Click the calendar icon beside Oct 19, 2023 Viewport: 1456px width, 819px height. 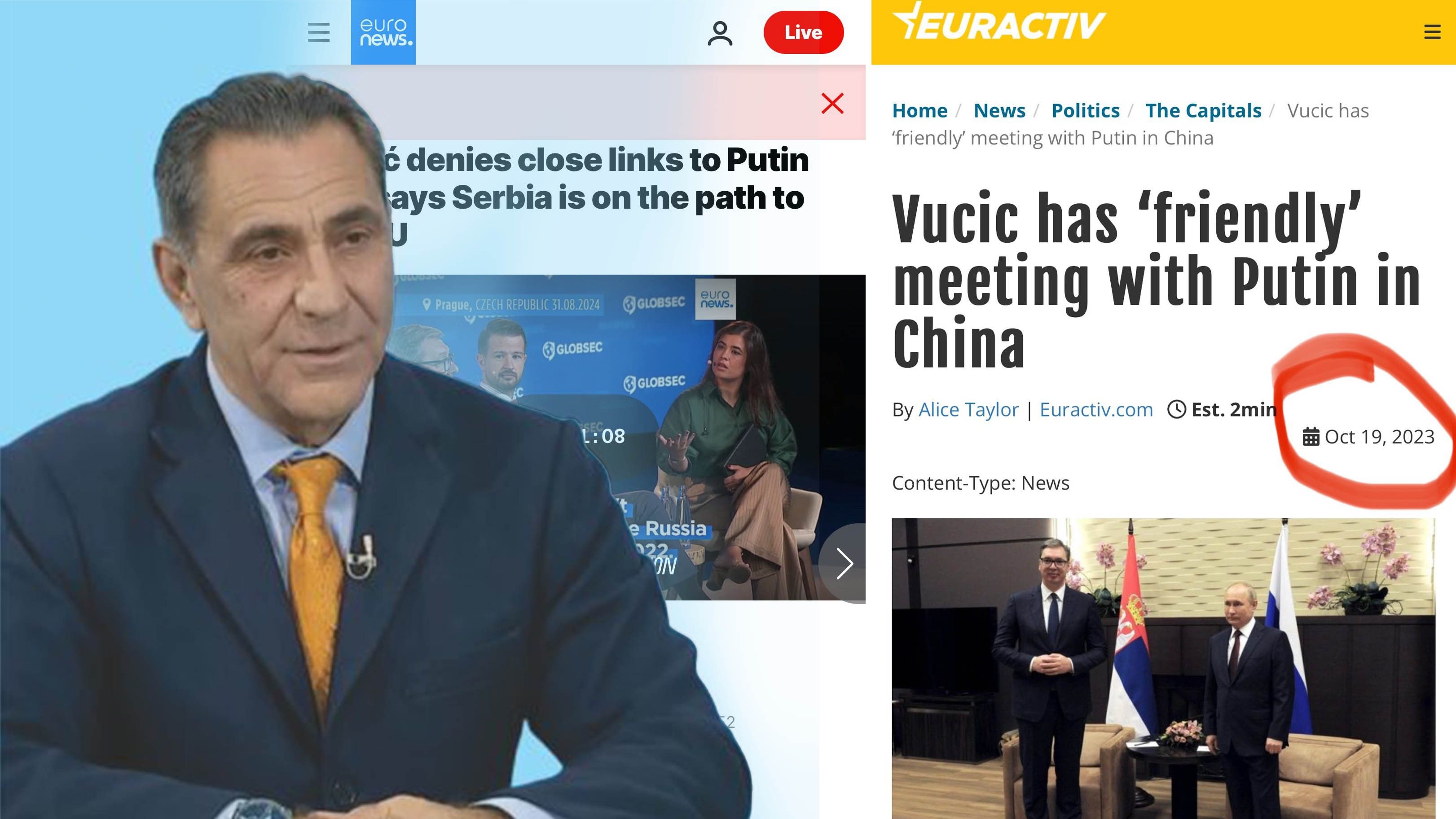[x=1311, y=437]
